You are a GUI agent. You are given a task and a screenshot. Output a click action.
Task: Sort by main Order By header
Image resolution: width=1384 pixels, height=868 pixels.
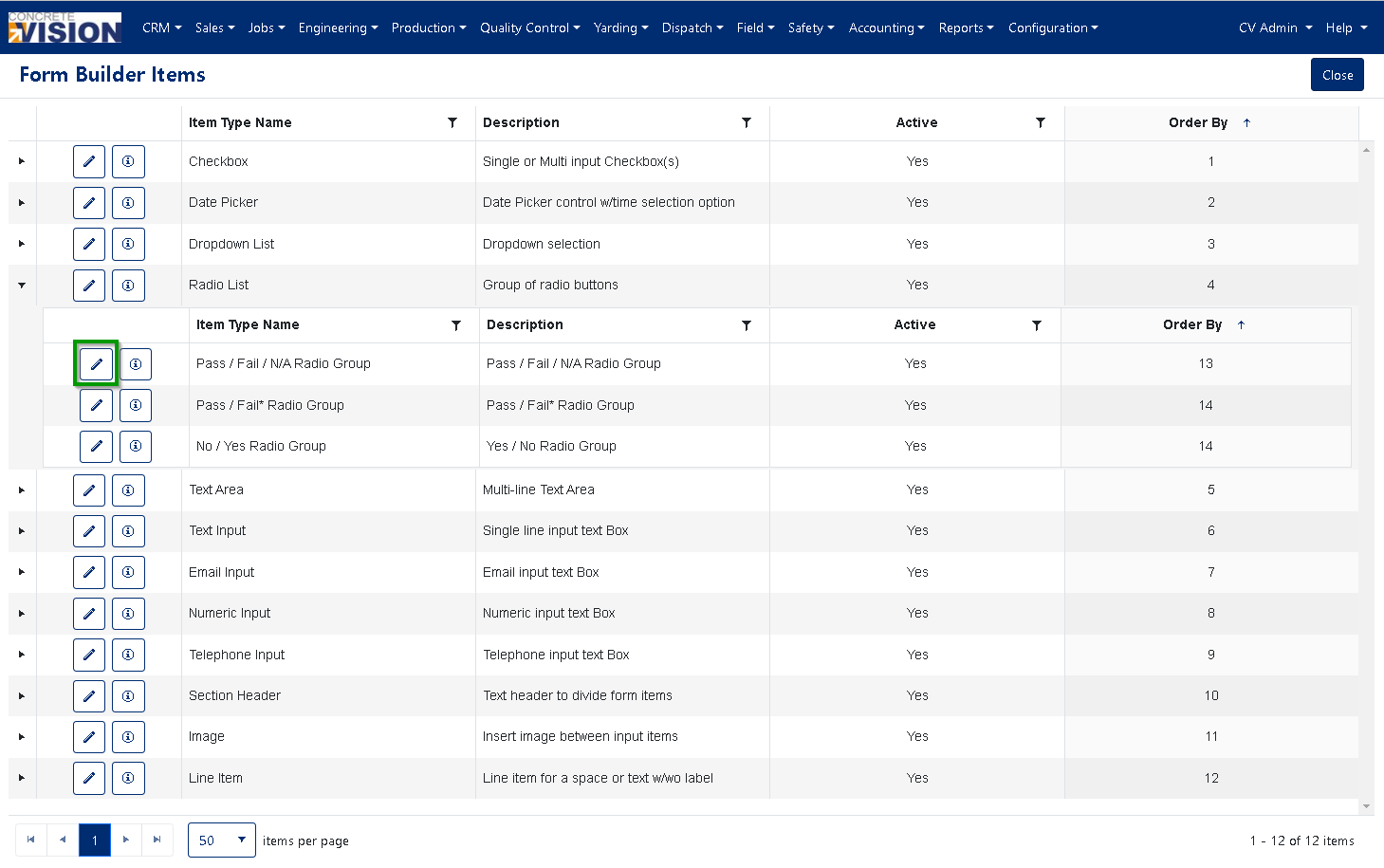coord(1198,122)
